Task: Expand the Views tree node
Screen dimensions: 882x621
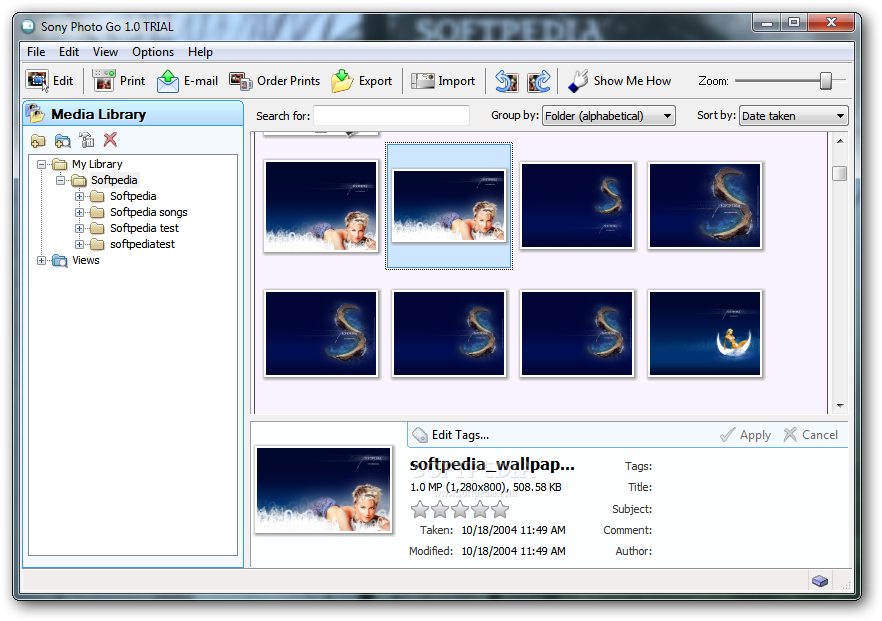Action: pyautogui.click(x=42, y=260)
